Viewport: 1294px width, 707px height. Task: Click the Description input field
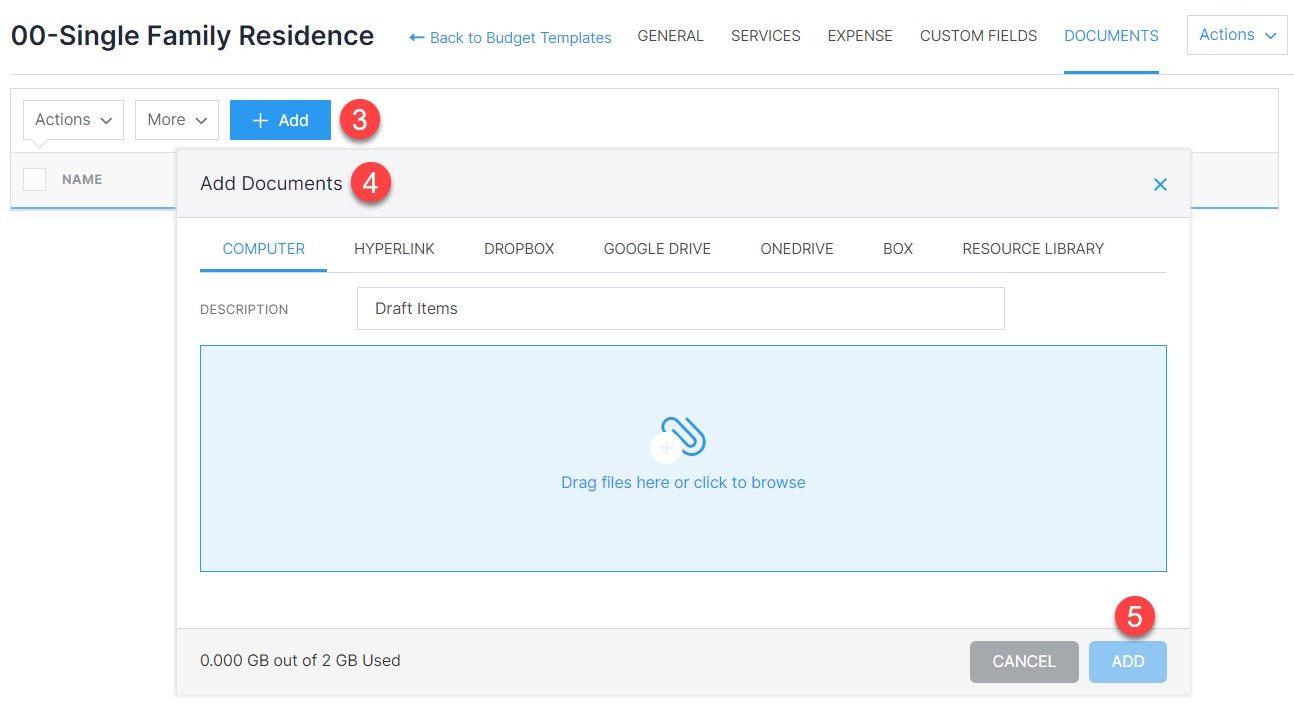[x=681, y=309]
